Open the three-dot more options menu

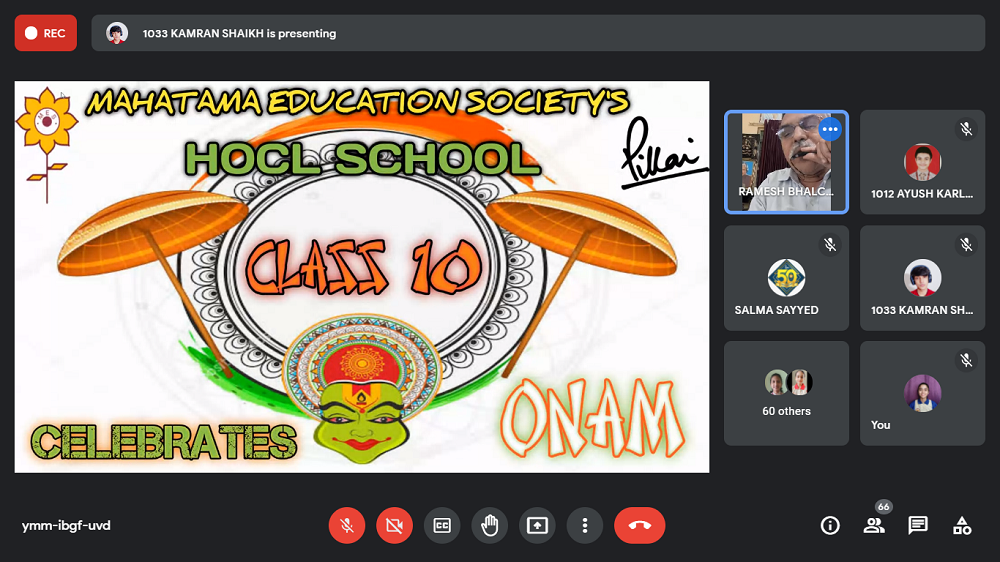[x=585, y=525]
